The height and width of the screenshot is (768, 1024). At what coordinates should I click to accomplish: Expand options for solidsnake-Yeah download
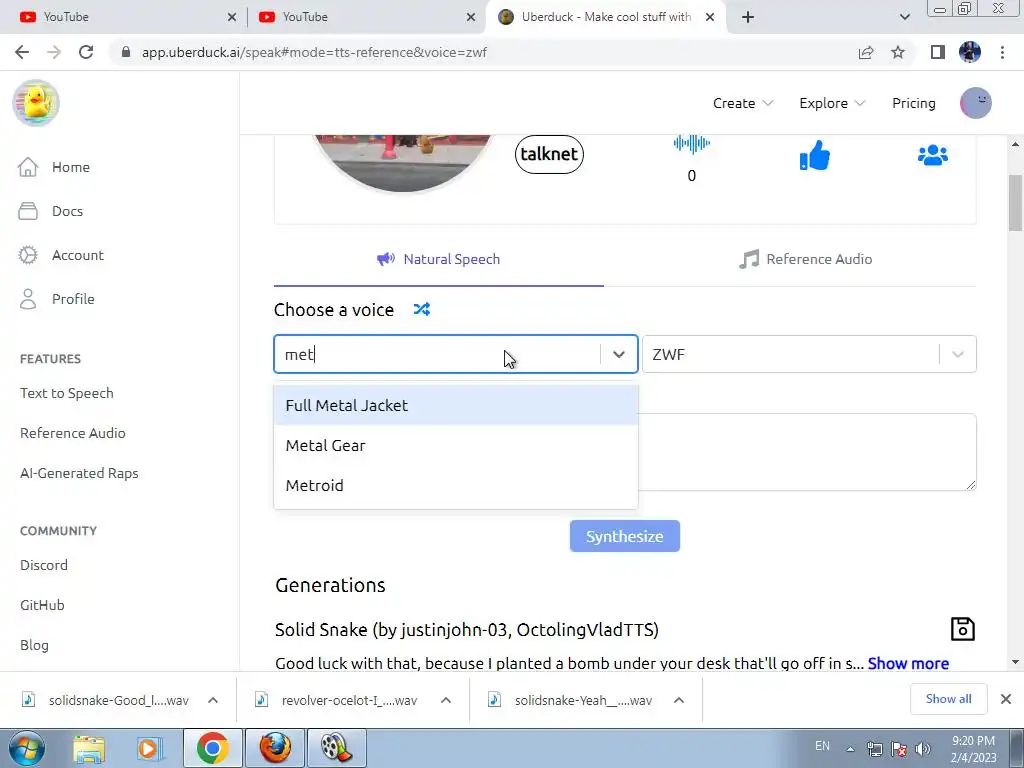679,699
